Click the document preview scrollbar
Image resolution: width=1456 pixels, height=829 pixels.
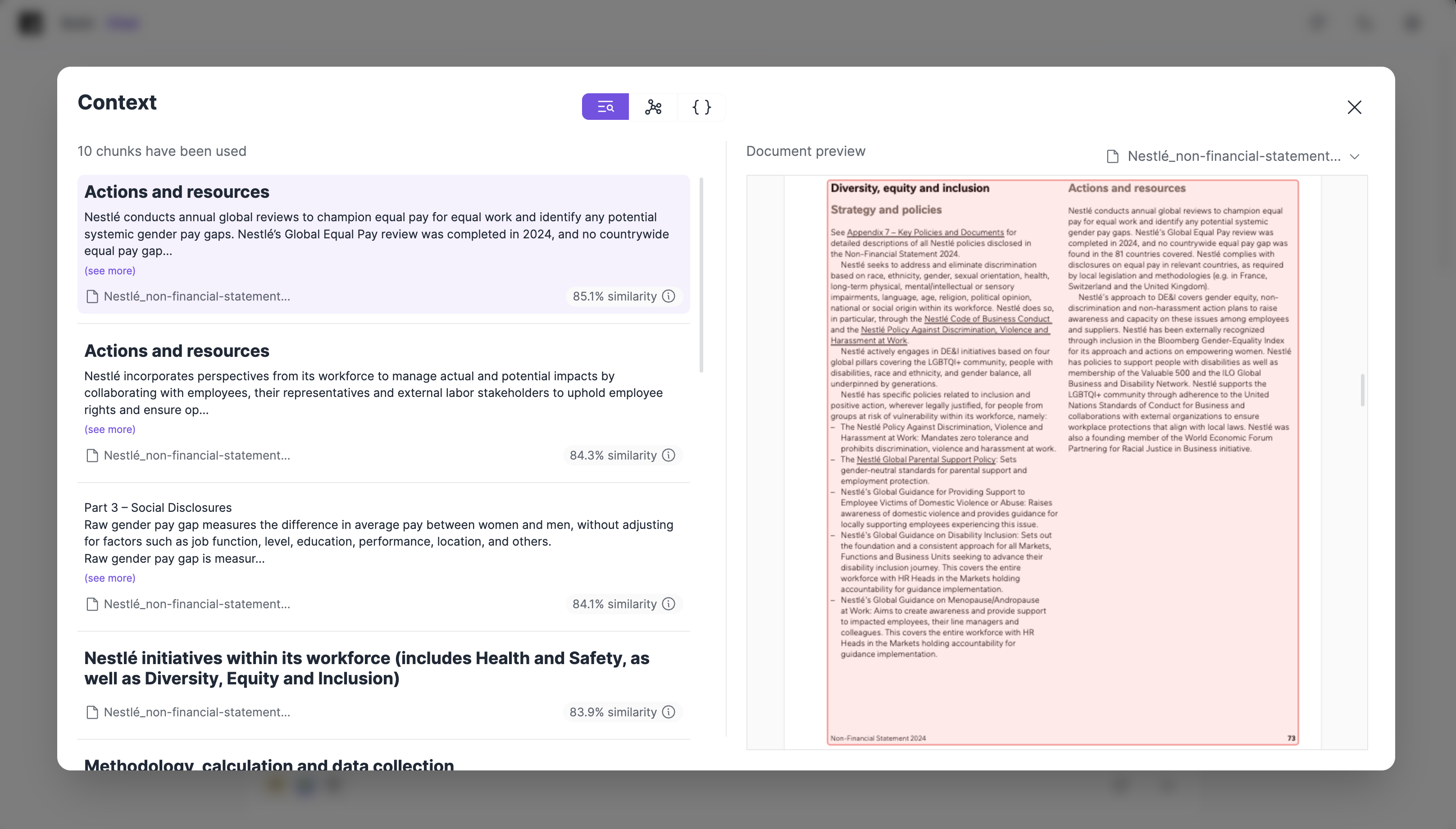click(1362, 389)
